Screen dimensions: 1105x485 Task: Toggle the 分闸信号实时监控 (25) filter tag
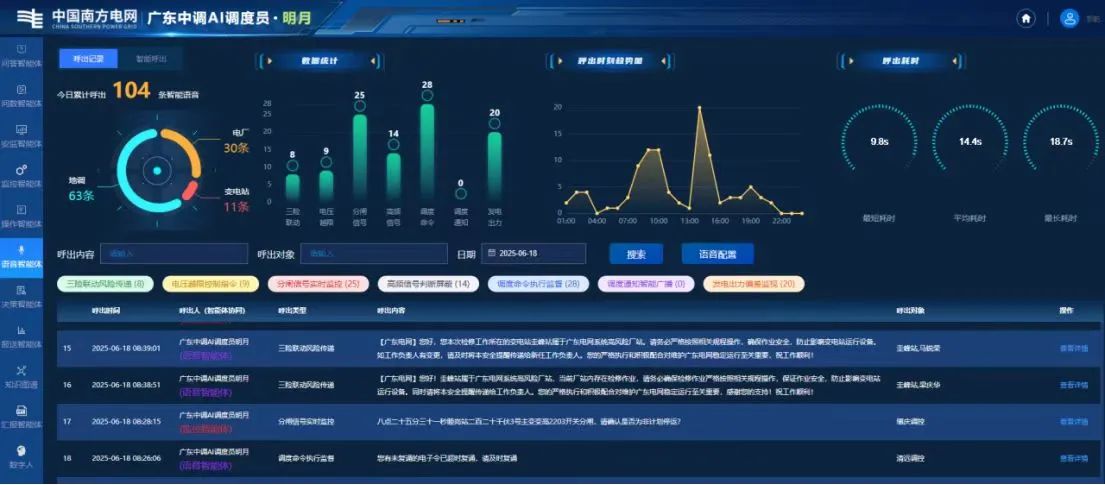pyautogui.click(x=318, y=284)
